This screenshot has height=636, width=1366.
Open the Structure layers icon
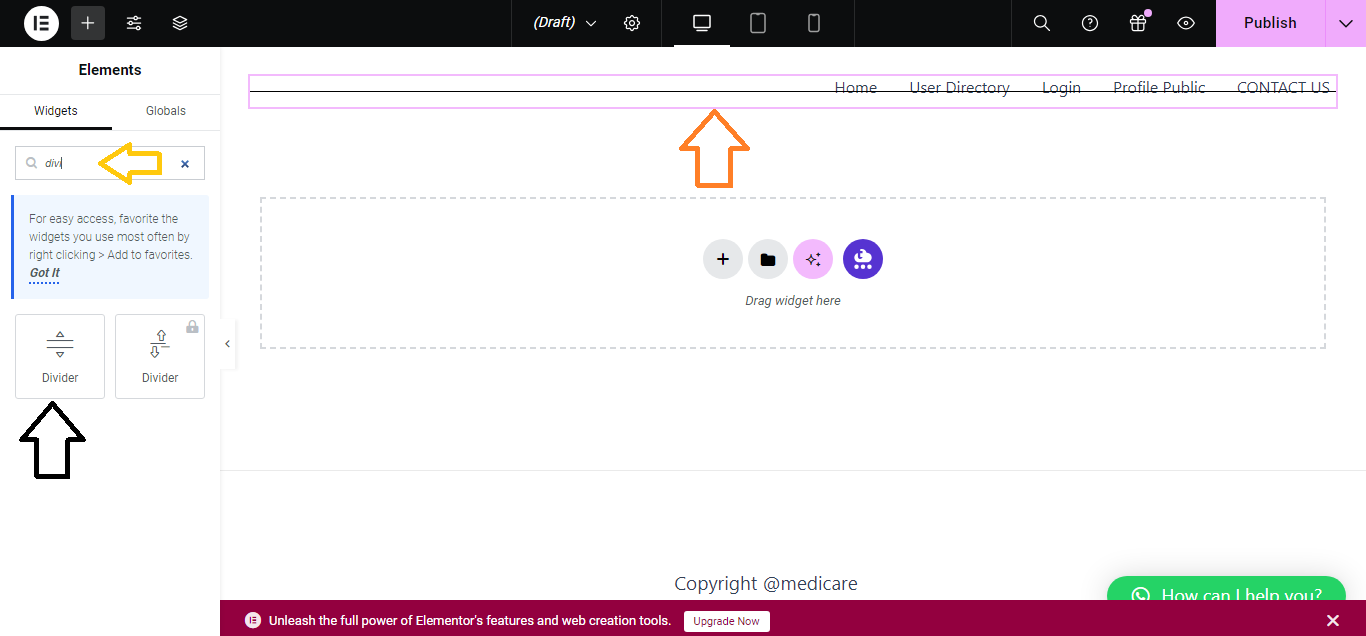[180, 23]
